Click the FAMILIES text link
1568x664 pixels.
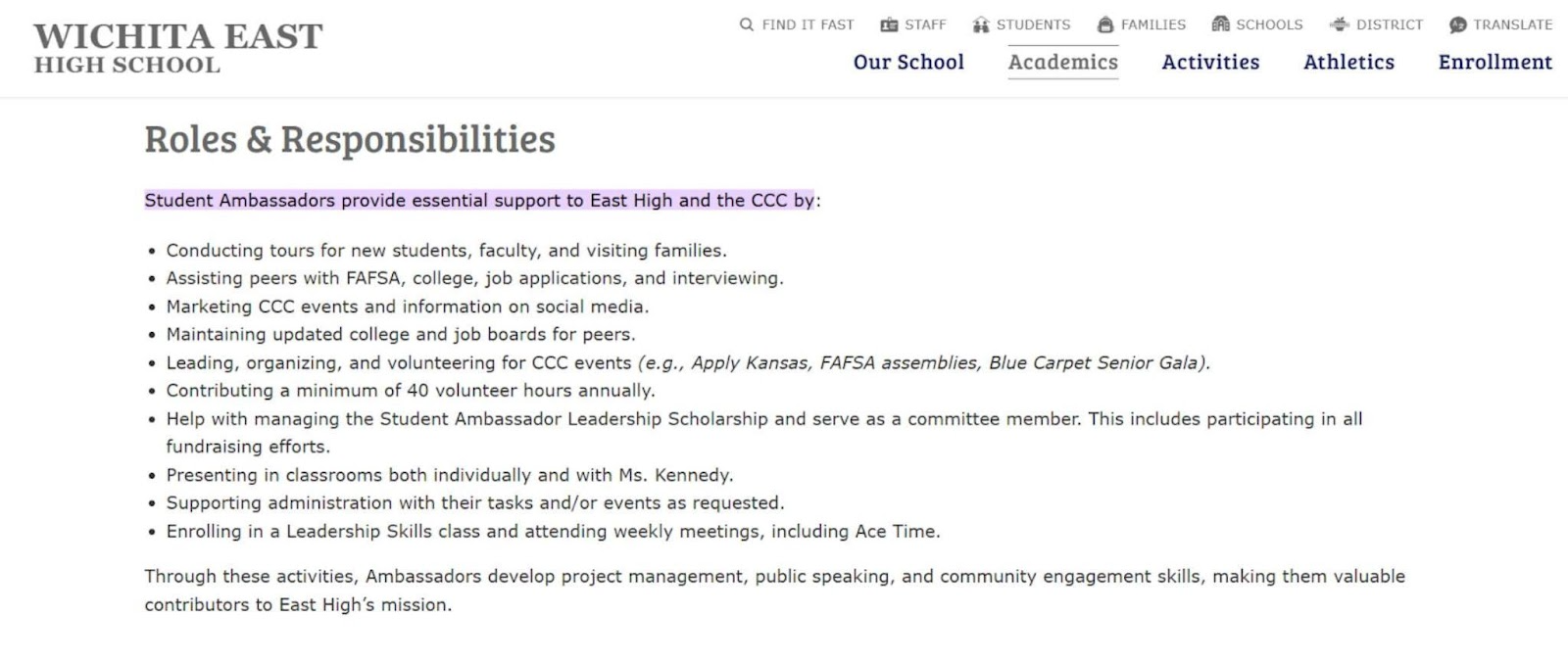point(1153,24)
